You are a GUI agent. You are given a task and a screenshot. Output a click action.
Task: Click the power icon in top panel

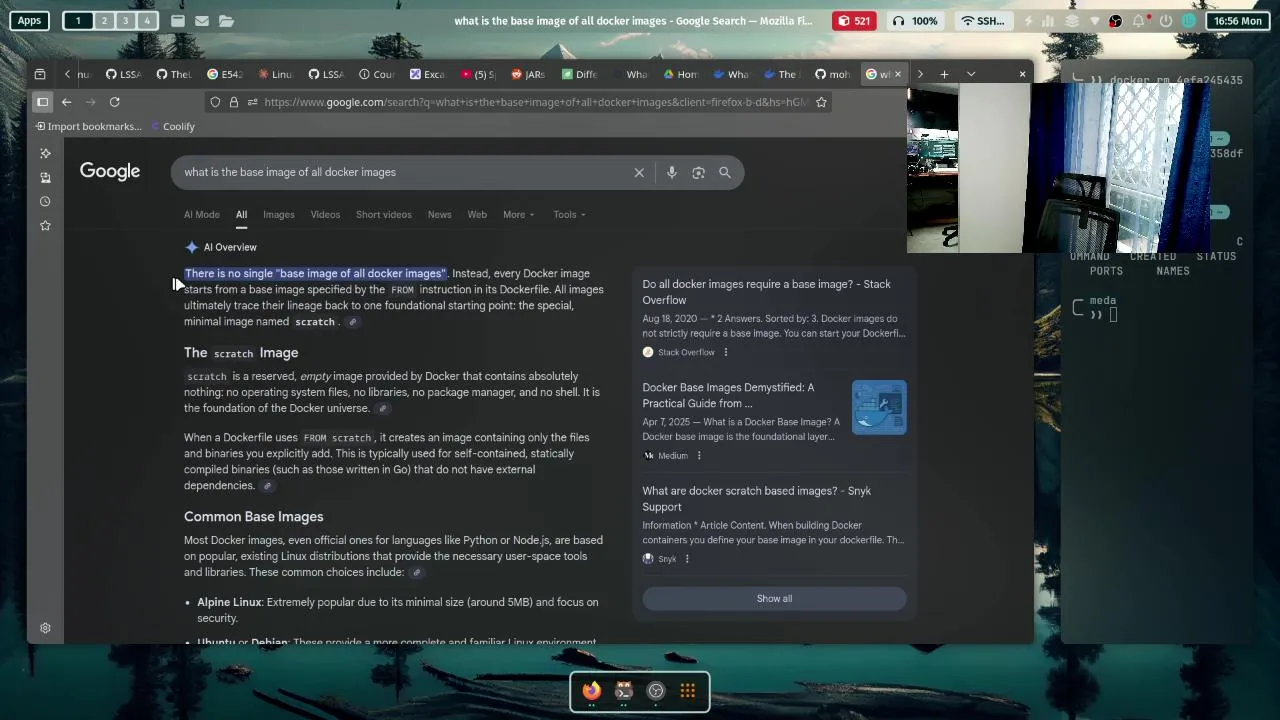(1165, 20)
